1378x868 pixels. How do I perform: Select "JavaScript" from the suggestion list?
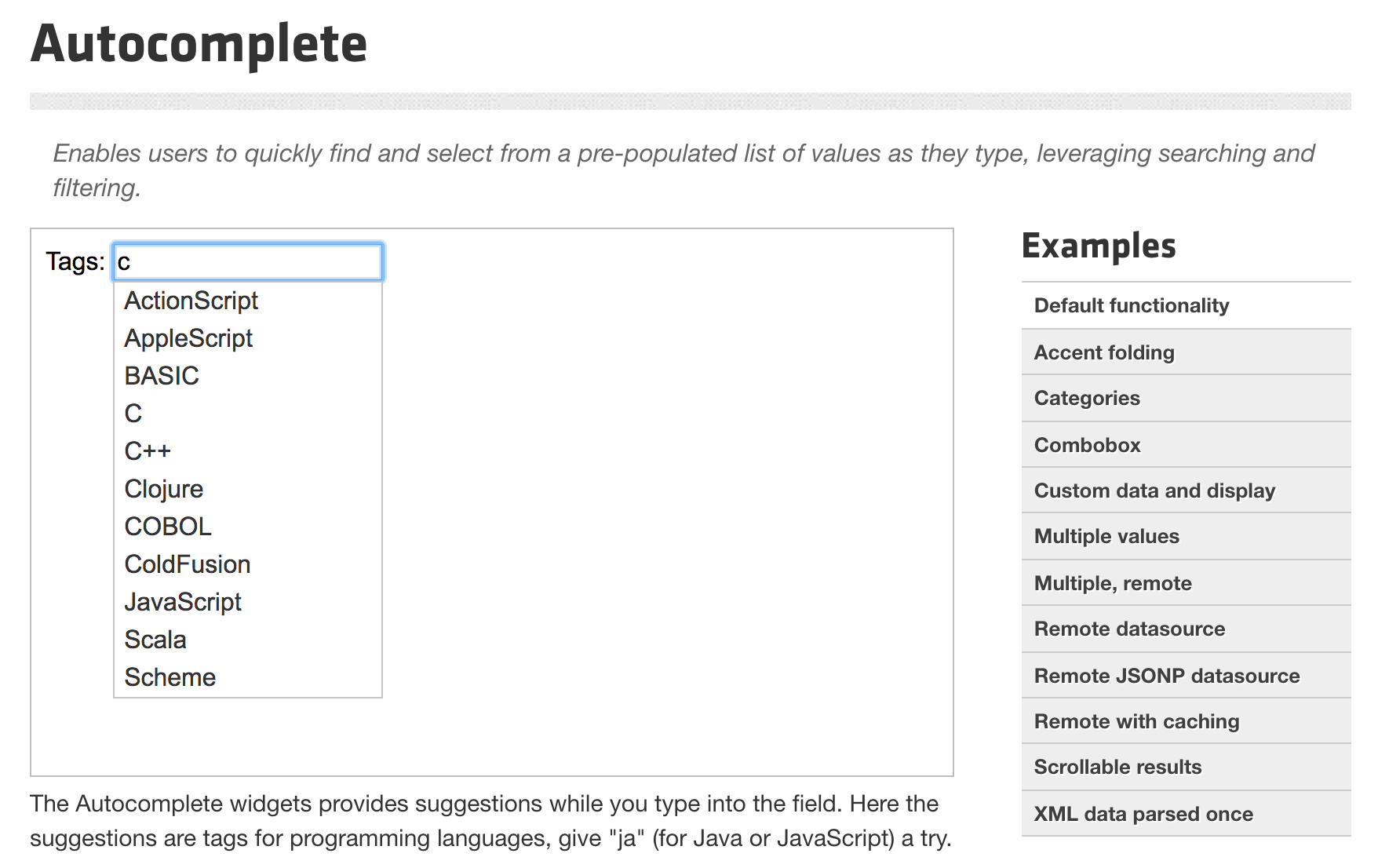[x=183, y=602]
